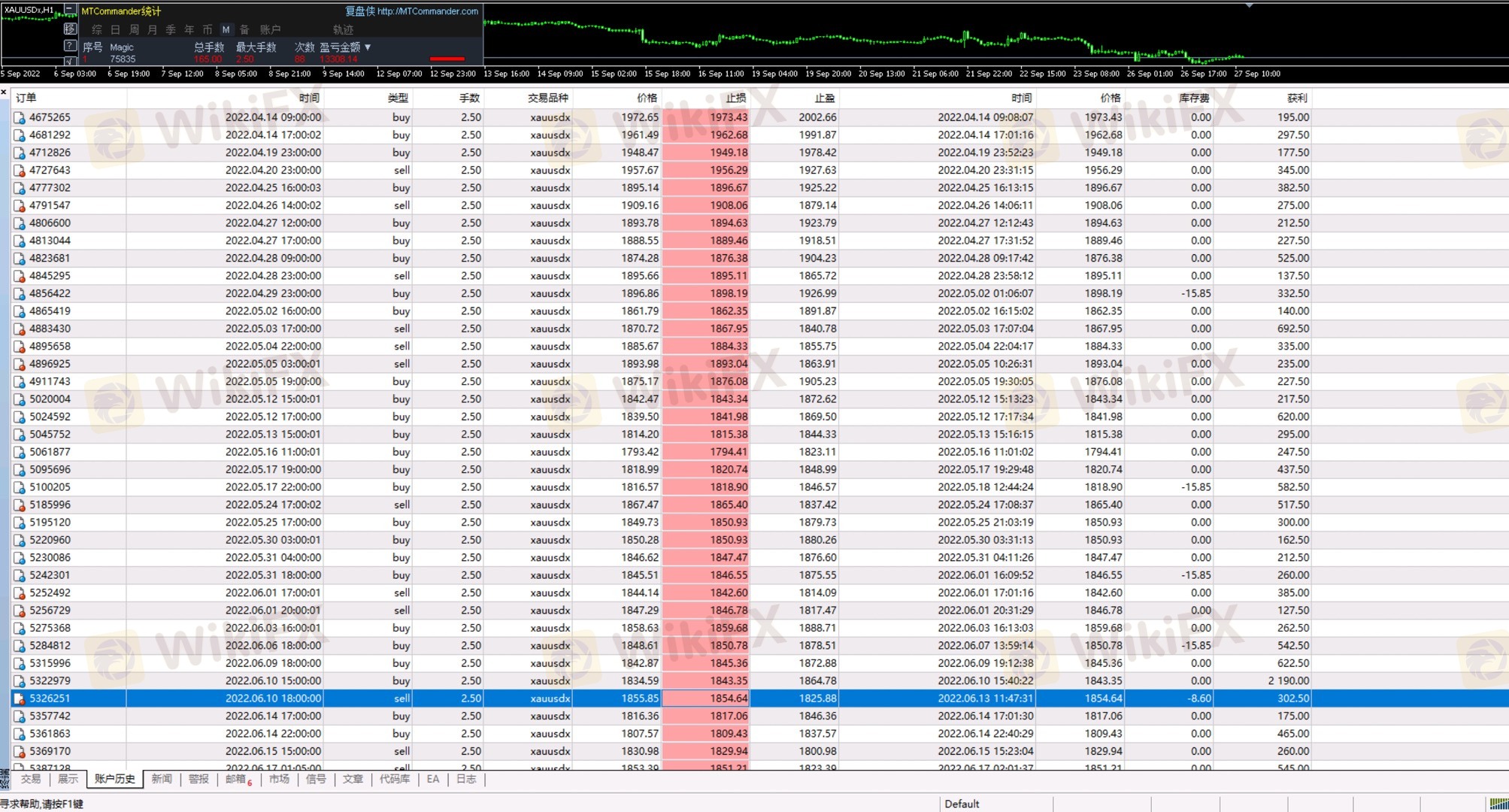Click the 轨迹 track button

343,29
